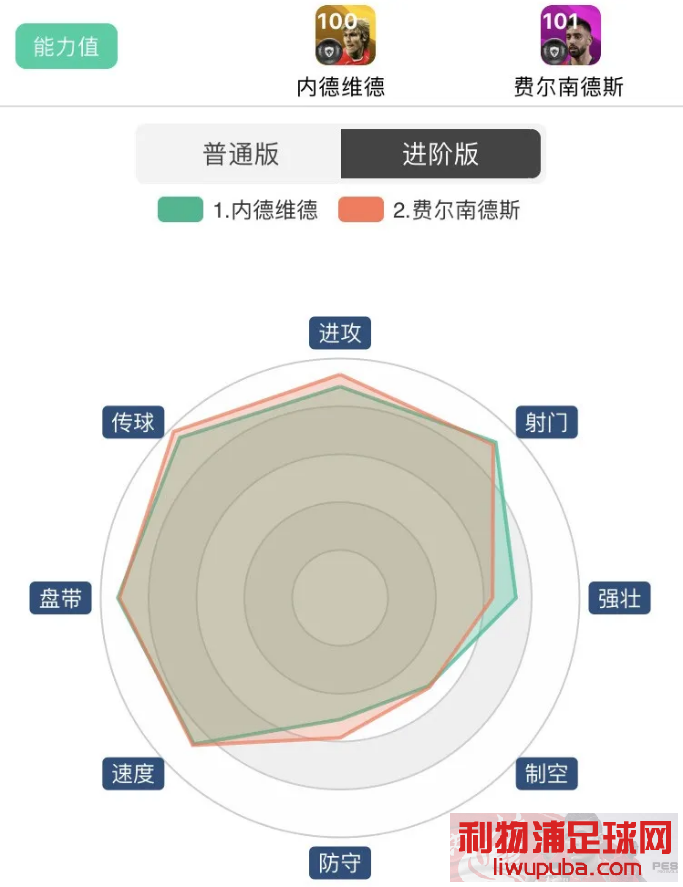Screen dimensions: 683x887
Task: Click the 强壮 axis label
Action: 620,598
